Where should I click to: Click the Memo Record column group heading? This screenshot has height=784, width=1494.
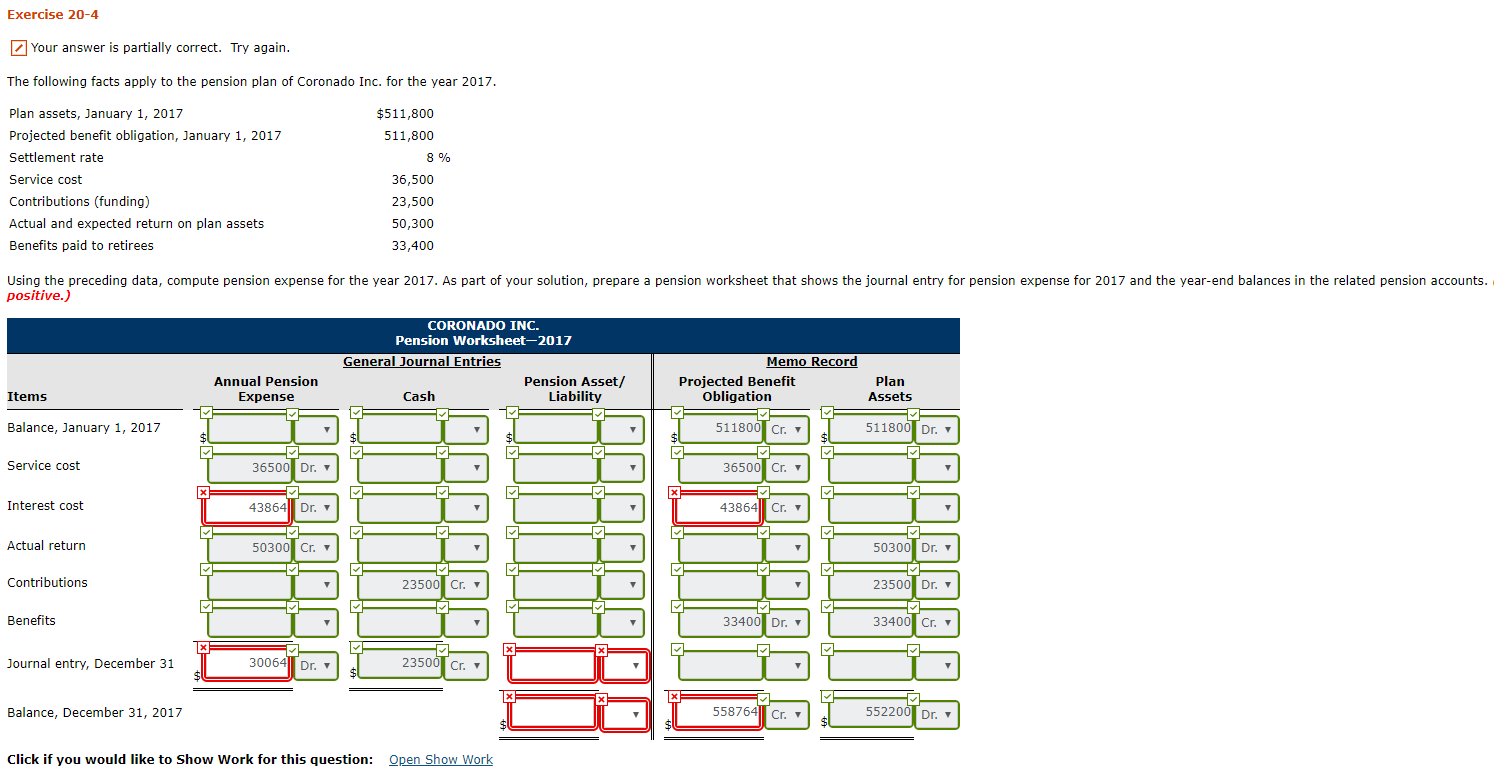pos(812,362)
